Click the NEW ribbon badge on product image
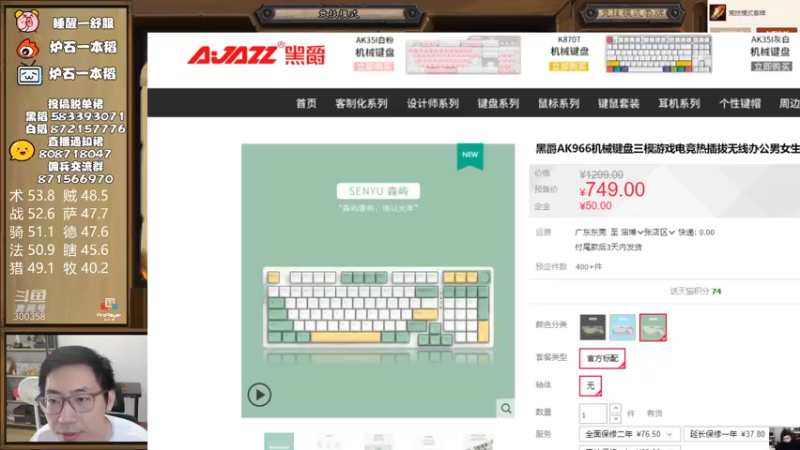 pyautogui.click(x=470, y=156)
